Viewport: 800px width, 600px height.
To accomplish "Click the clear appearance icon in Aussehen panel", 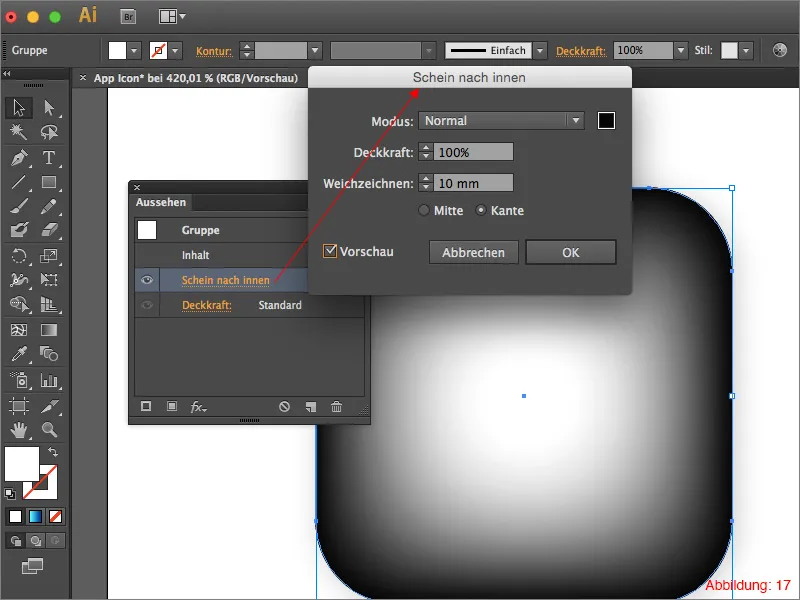I will (284, 407).
